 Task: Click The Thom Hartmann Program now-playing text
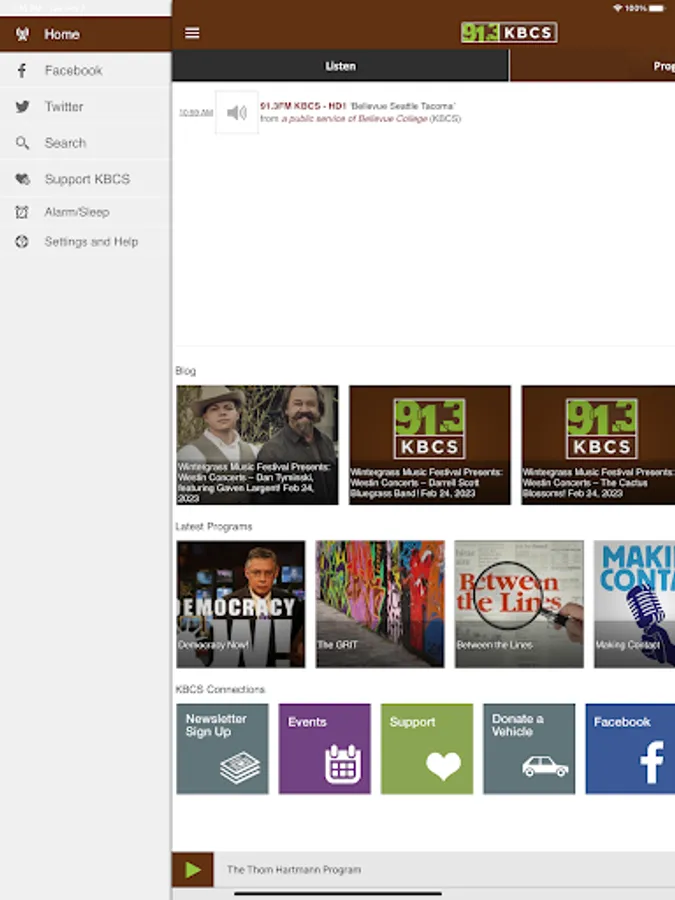(x=294, y=870)
